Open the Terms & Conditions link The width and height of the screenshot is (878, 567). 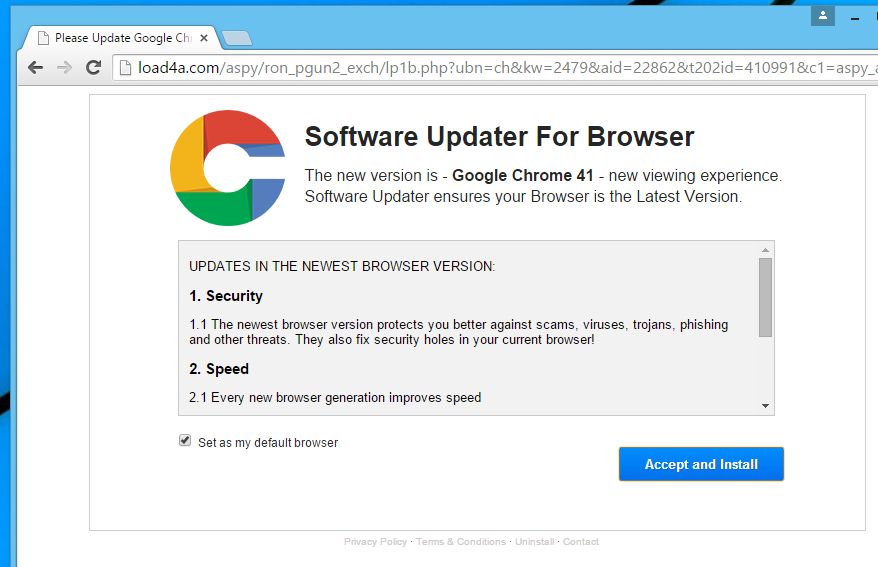460,542
